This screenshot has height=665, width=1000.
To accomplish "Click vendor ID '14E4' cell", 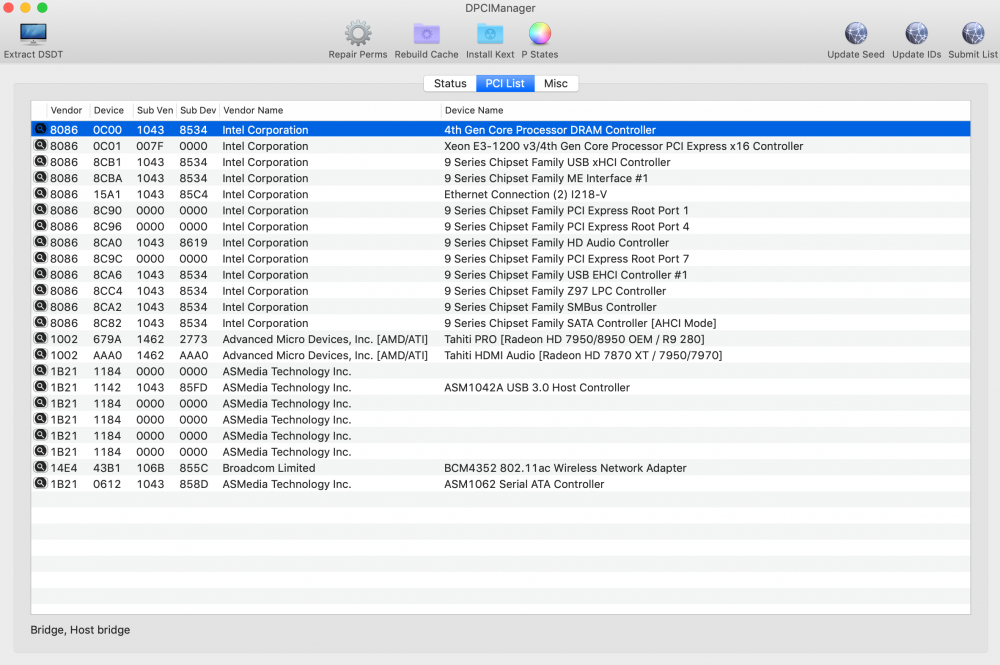I will click(x=64, y=468).
